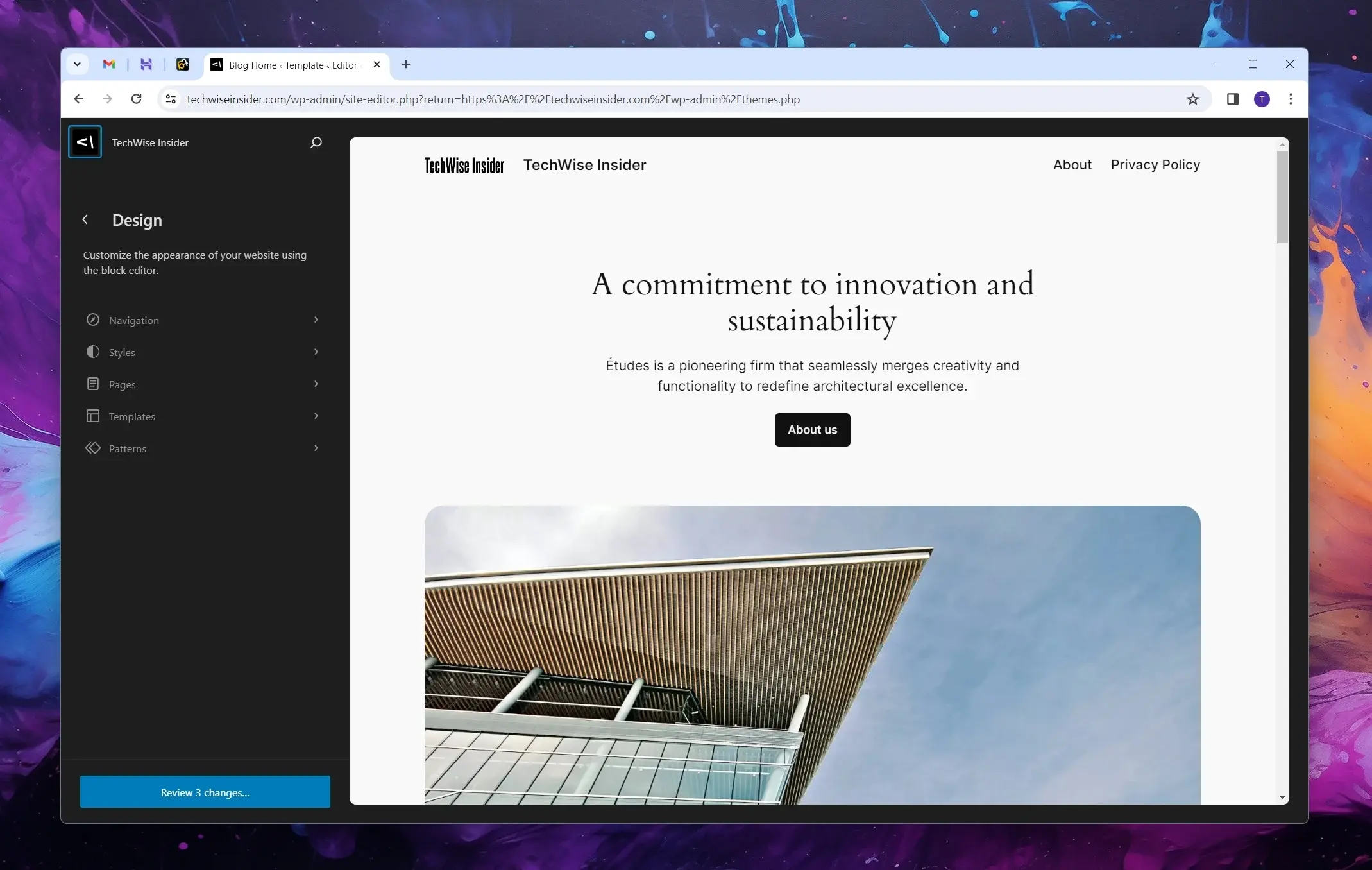Expand the Styles section chevron
The width and height of the screenshot is (1372, 870).
coord(316,352)
